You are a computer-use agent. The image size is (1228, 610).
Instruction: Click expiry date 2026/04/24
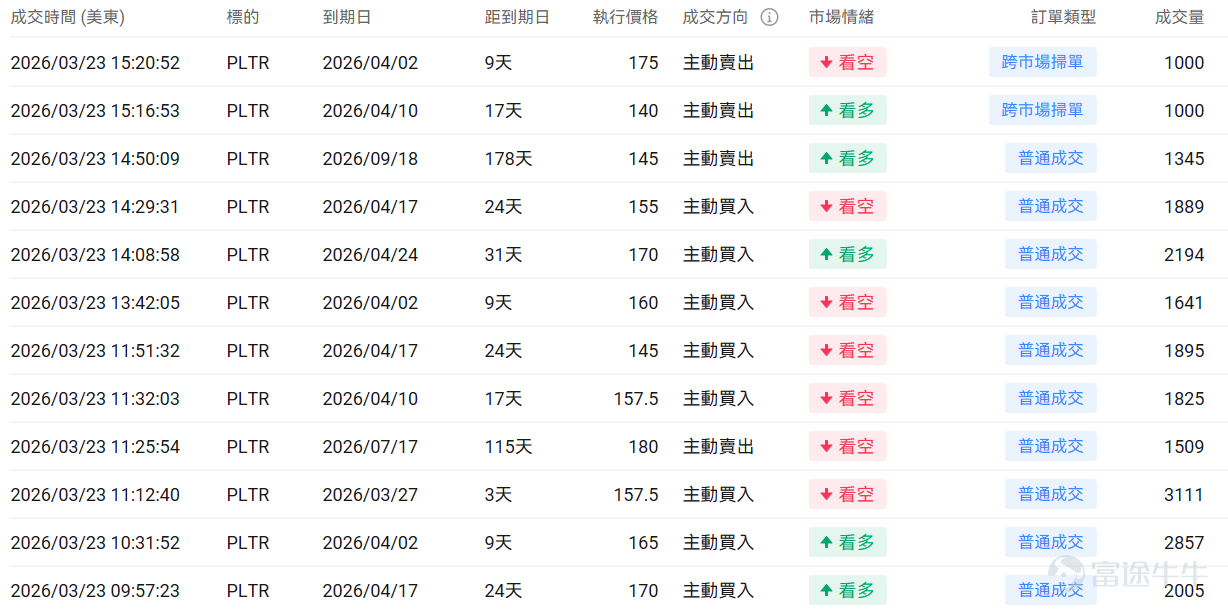pos(370,255)
